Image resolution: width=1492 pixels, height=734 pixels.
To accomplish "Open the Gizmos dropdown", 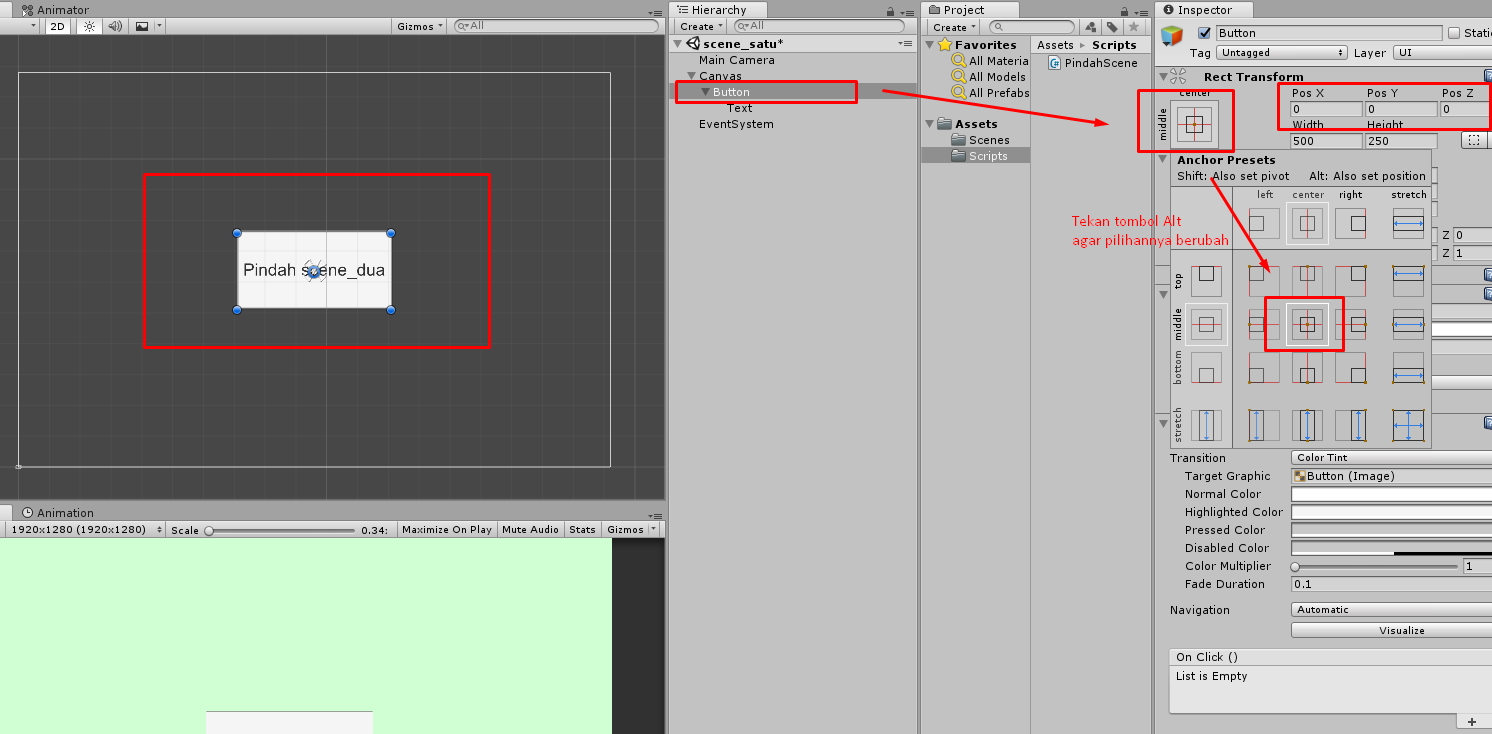I will (x=418, y=26).
